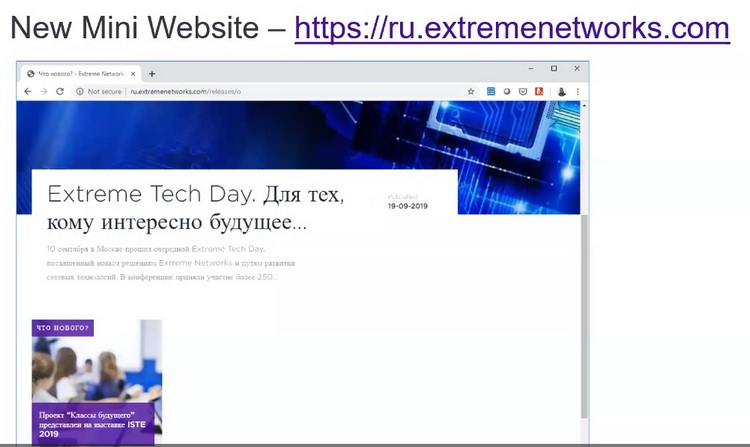750x447 pixels.
Task: Open the ru.extremenetworks.com hyperlink in slide title
Action: pos(512,29)
